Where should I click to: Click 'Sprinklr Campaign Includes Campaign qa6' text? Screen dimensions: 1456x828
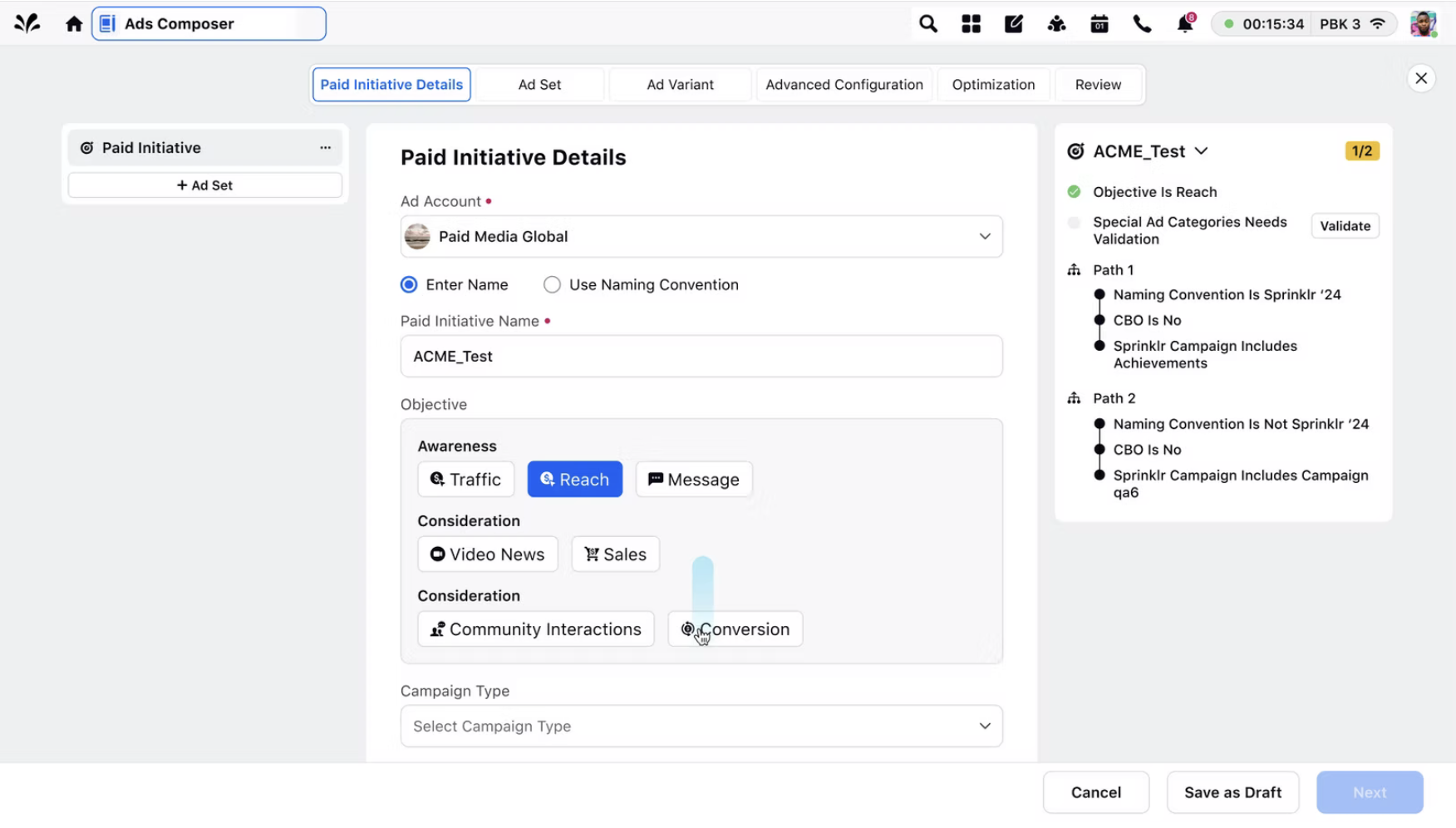pos(1241,483)
